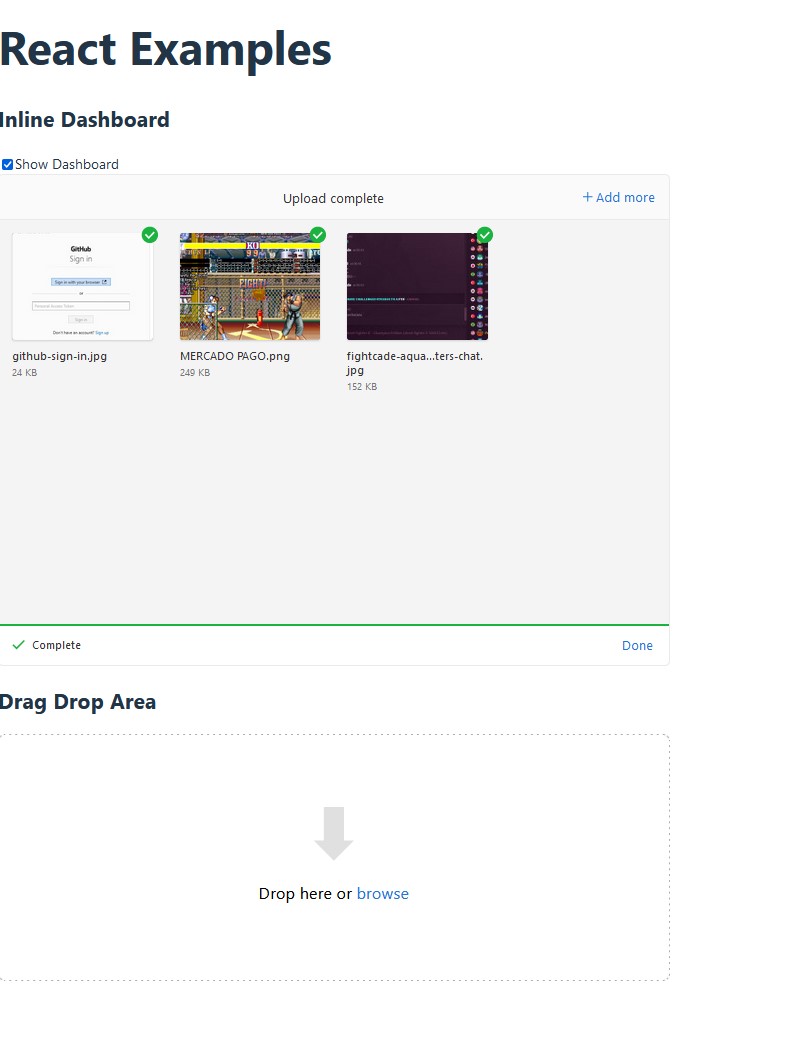Uncheck the Show Dashboard checkbox

coord(7,165)
